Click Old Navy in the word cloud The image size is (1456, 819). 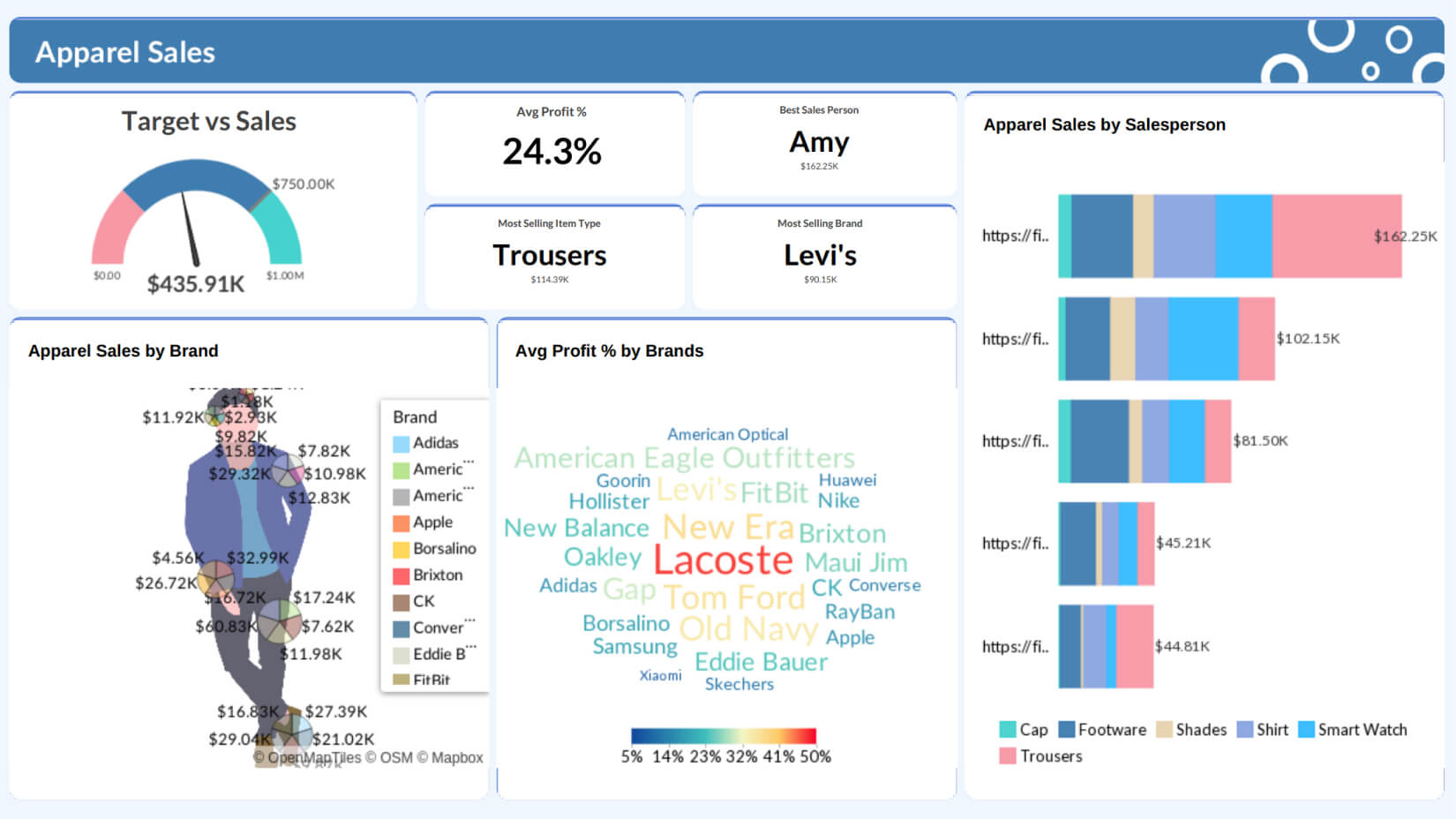click(x=748, y=629)
